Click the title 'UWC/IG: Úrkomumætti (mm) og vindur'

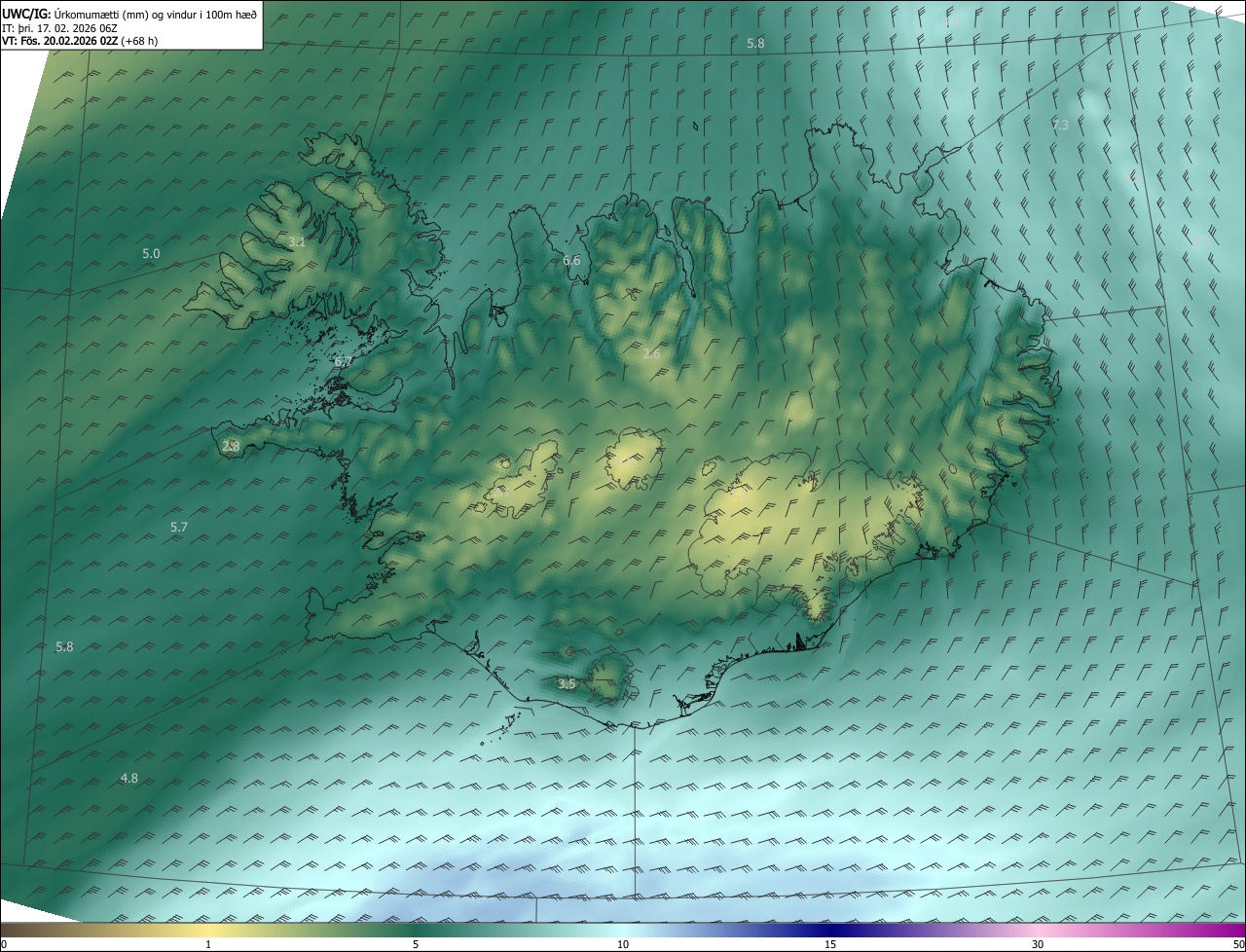point(129,13)
